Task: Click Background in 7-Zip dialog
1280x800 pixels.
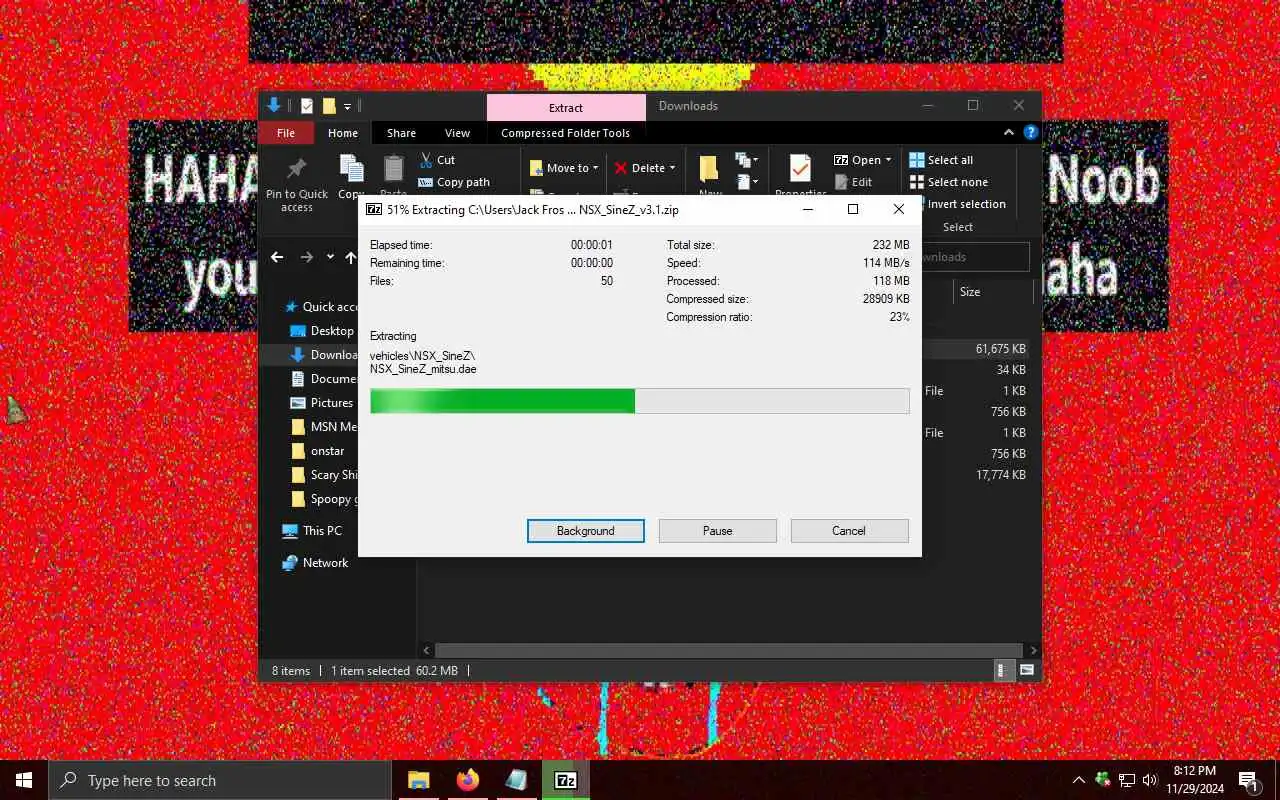Action: (x=585, y=531)
